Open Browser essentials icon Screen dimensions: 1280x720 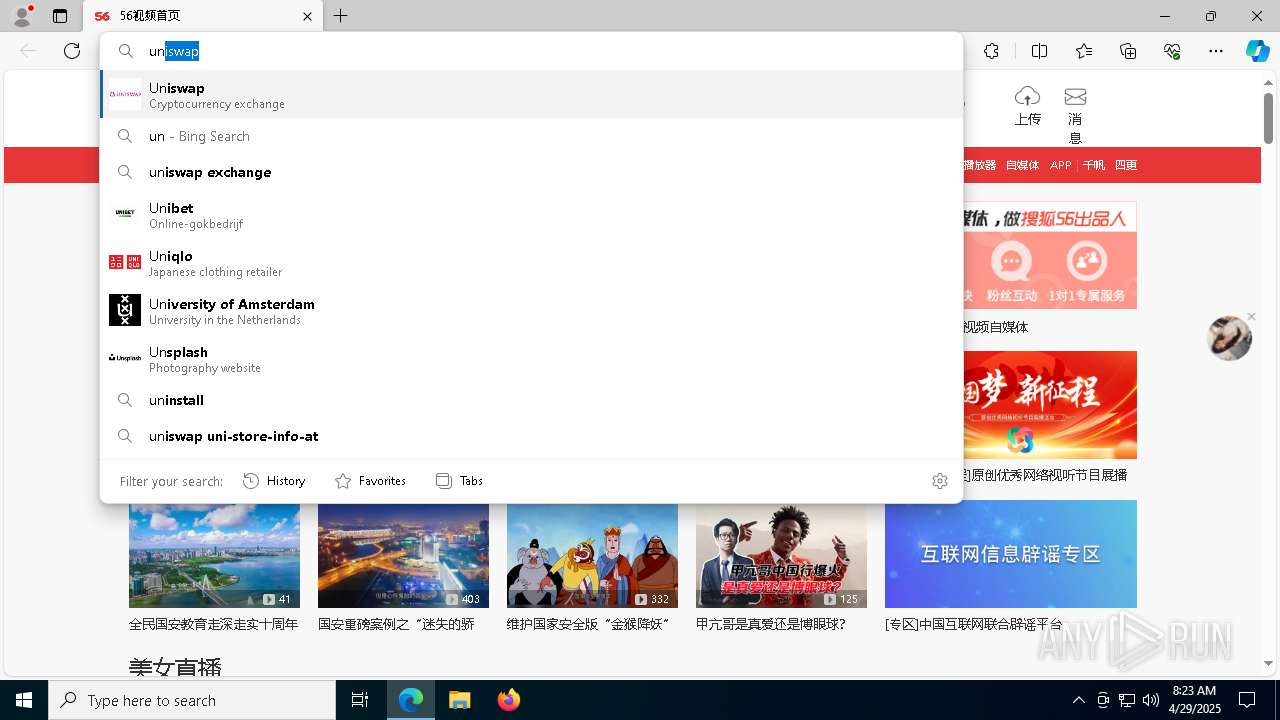coord(1172,51)
